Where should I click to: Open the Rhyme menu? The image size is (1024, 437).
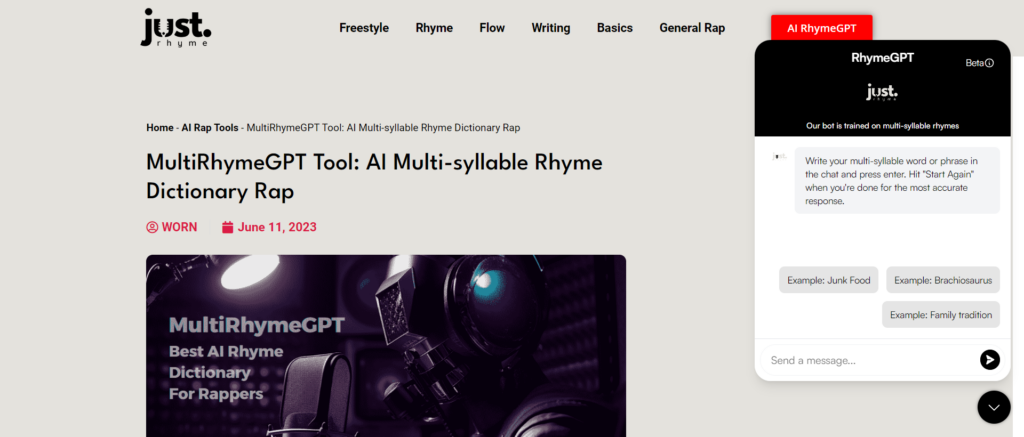tap(434, 28)
